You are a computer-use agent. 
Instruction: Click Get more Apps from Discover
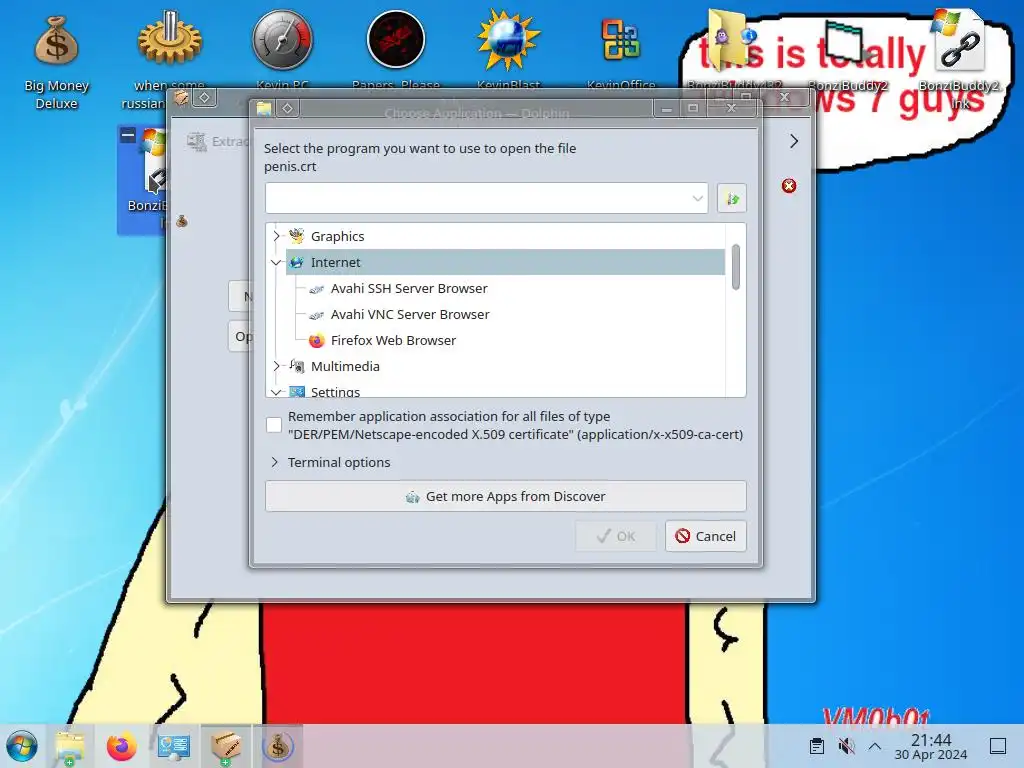point(505,496)
